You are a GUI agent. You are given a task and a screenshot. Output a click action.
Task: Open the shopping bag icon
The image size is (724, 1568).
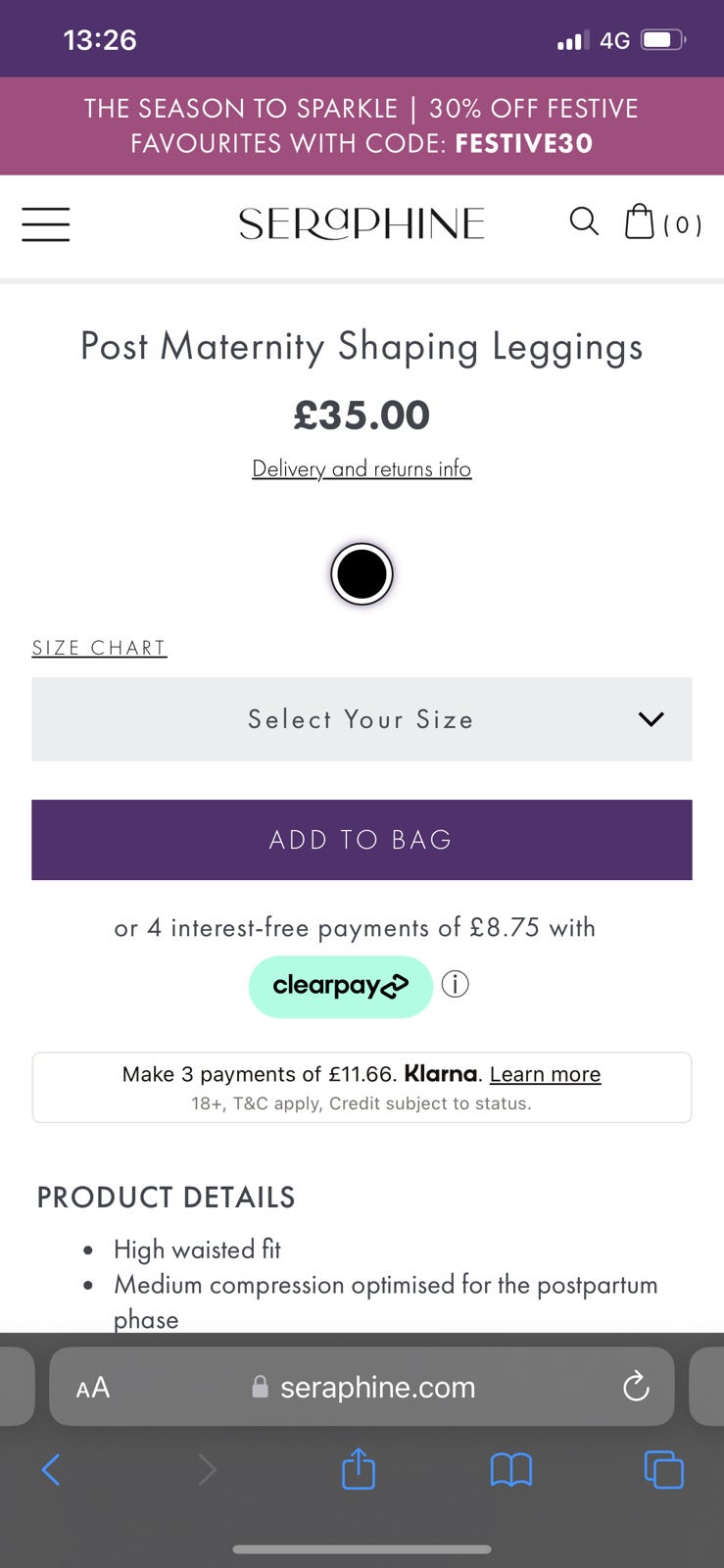[x=640, y=222]
